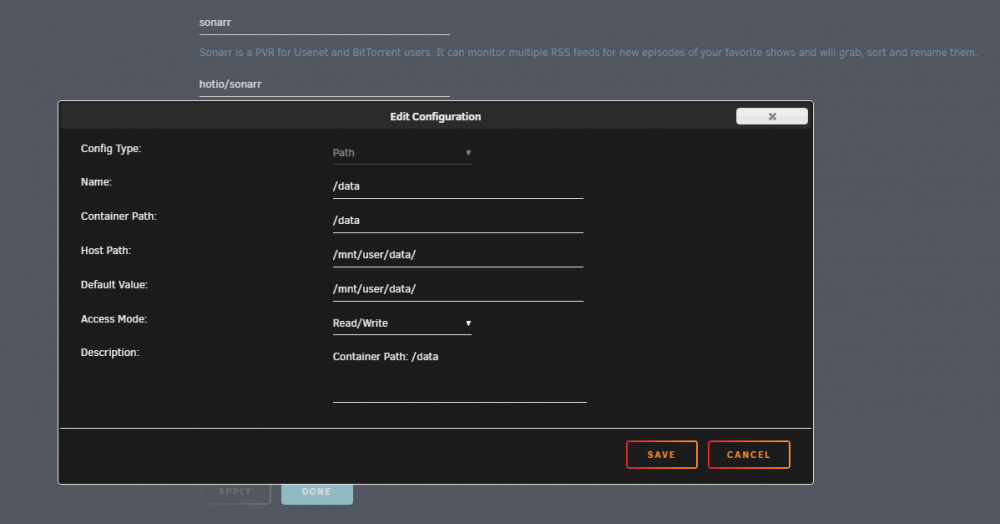Click the sonarr container name field
Image resolution: width=1000 pixels, height=524 pixels.
(x=324, y=23)
